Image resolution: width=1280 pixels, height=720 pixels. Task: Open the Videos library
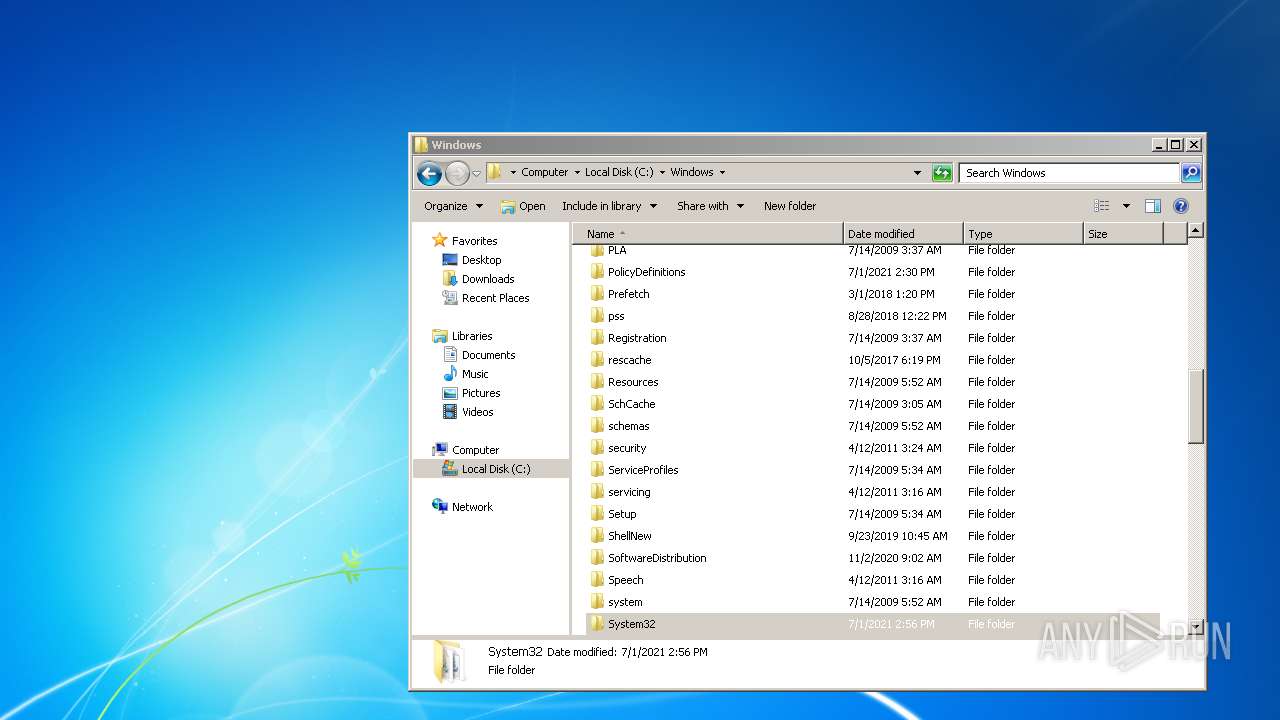tap(477, 412)
